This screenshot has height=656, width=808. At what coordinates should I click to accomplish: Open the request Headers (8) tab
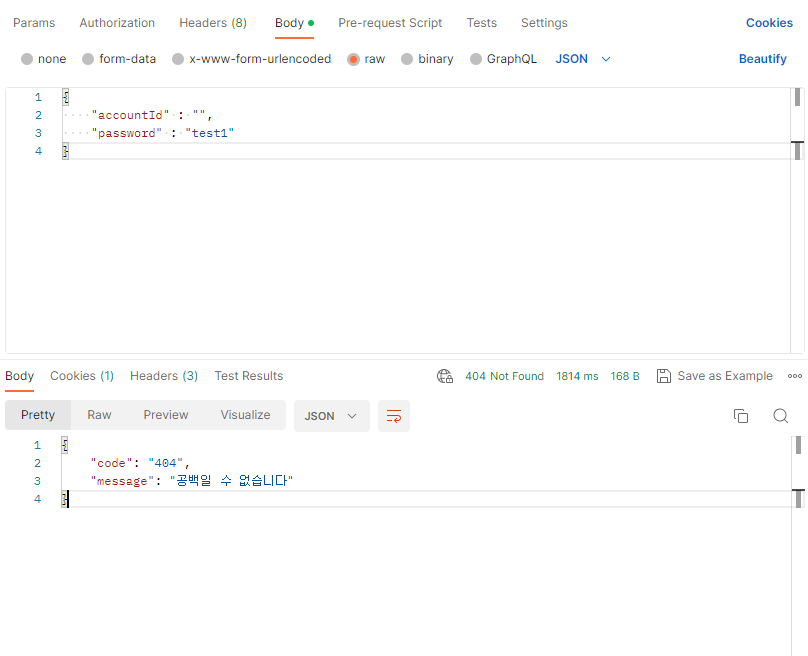pos(213,23)
